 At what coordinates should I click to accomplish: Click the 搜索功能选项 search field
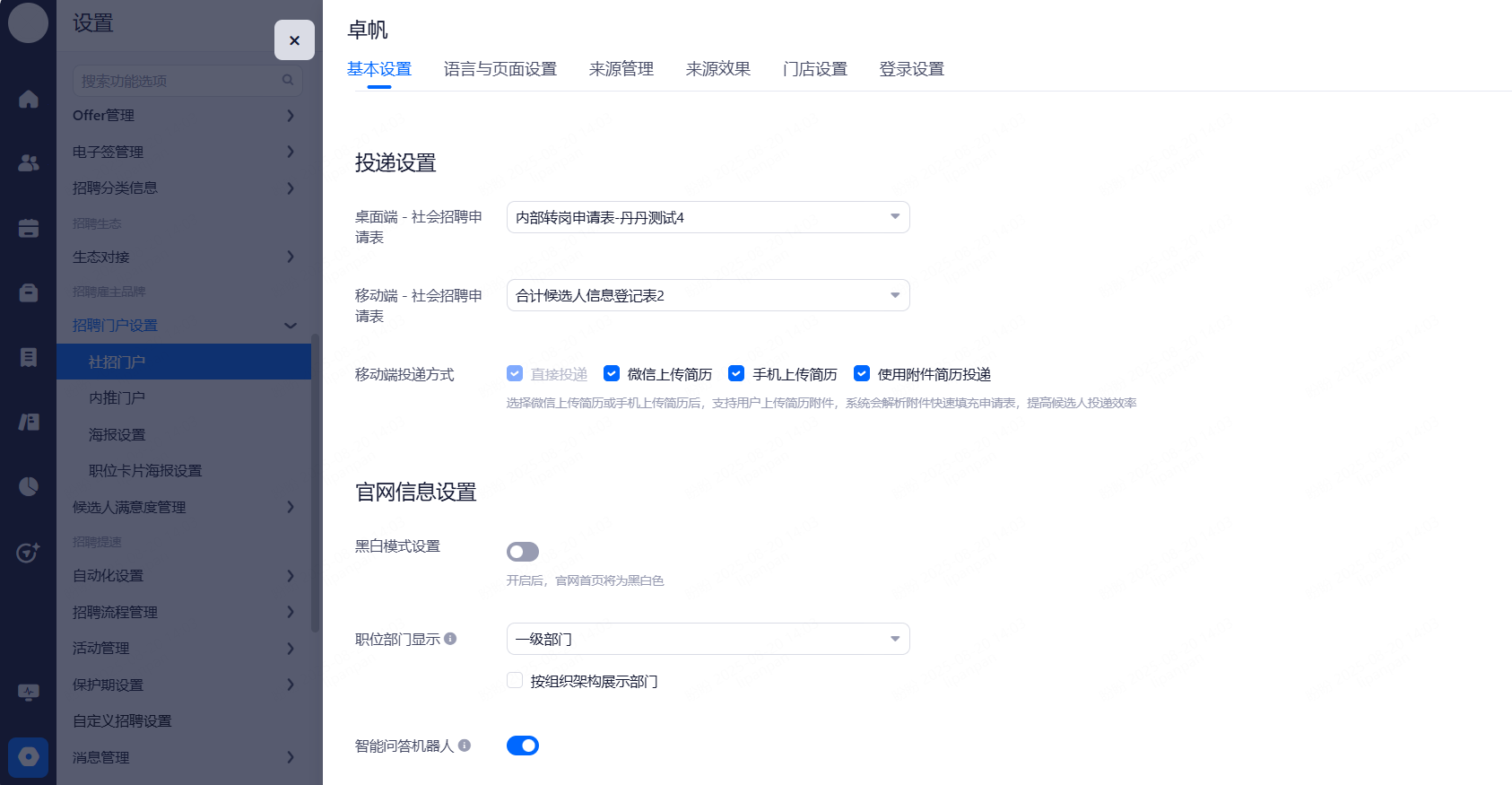click(x=179, y=81)
